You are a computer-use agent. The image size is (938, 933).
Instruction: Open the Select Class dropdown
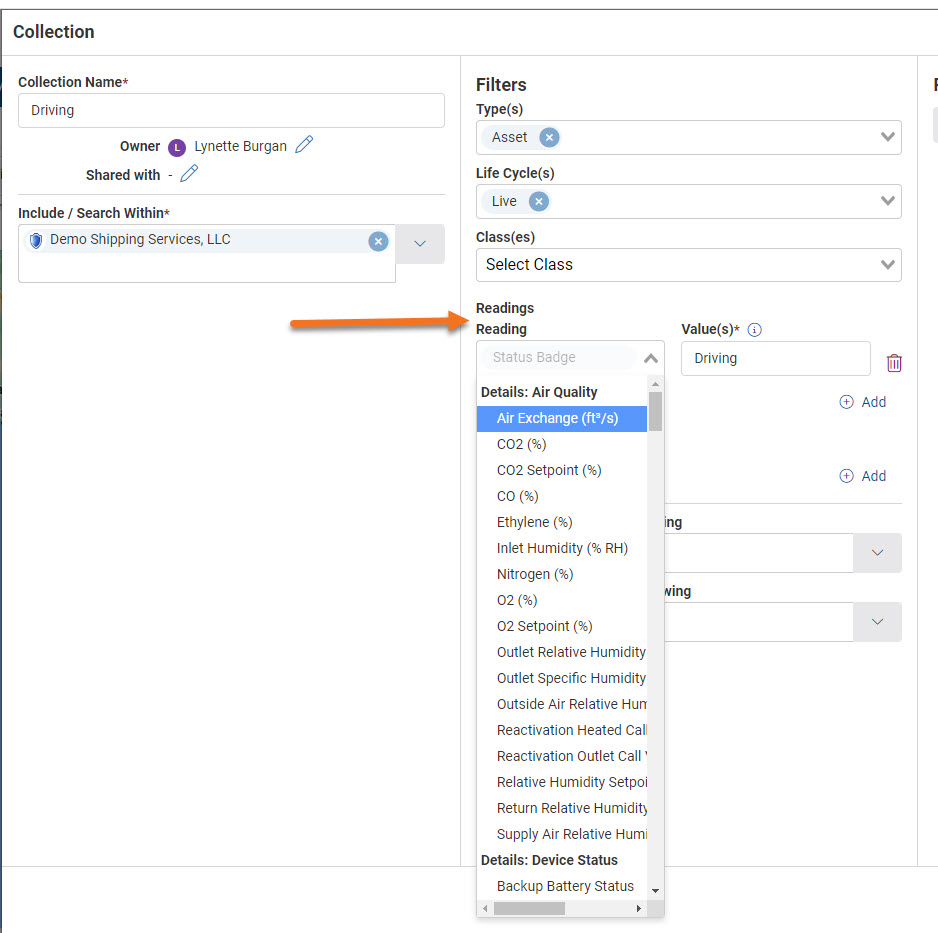[x=689, y=265]
